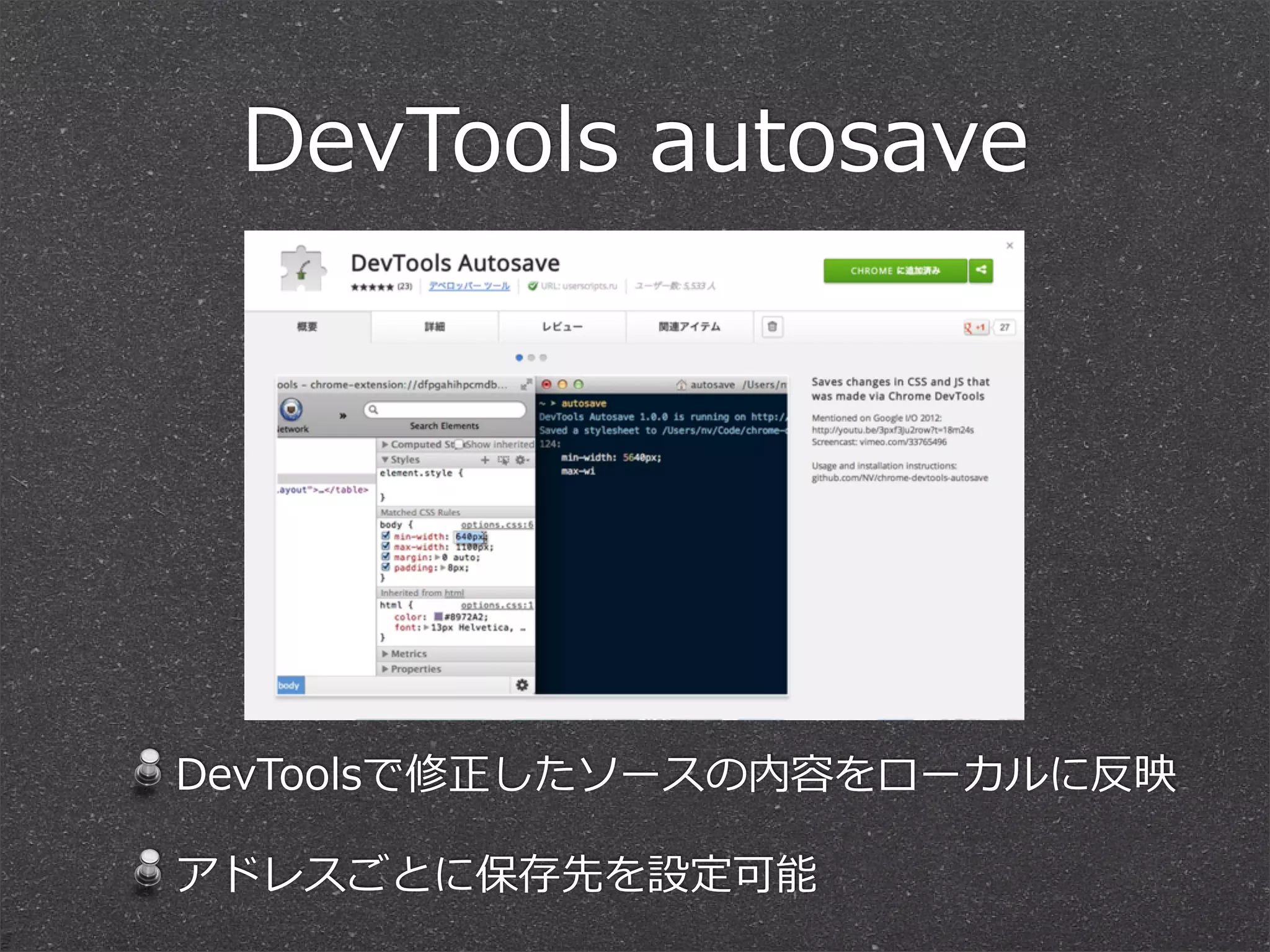Click the verified green checkmark beside URL
The image size is (1270, 952).
pyautogui.click(x=532, y=286)
